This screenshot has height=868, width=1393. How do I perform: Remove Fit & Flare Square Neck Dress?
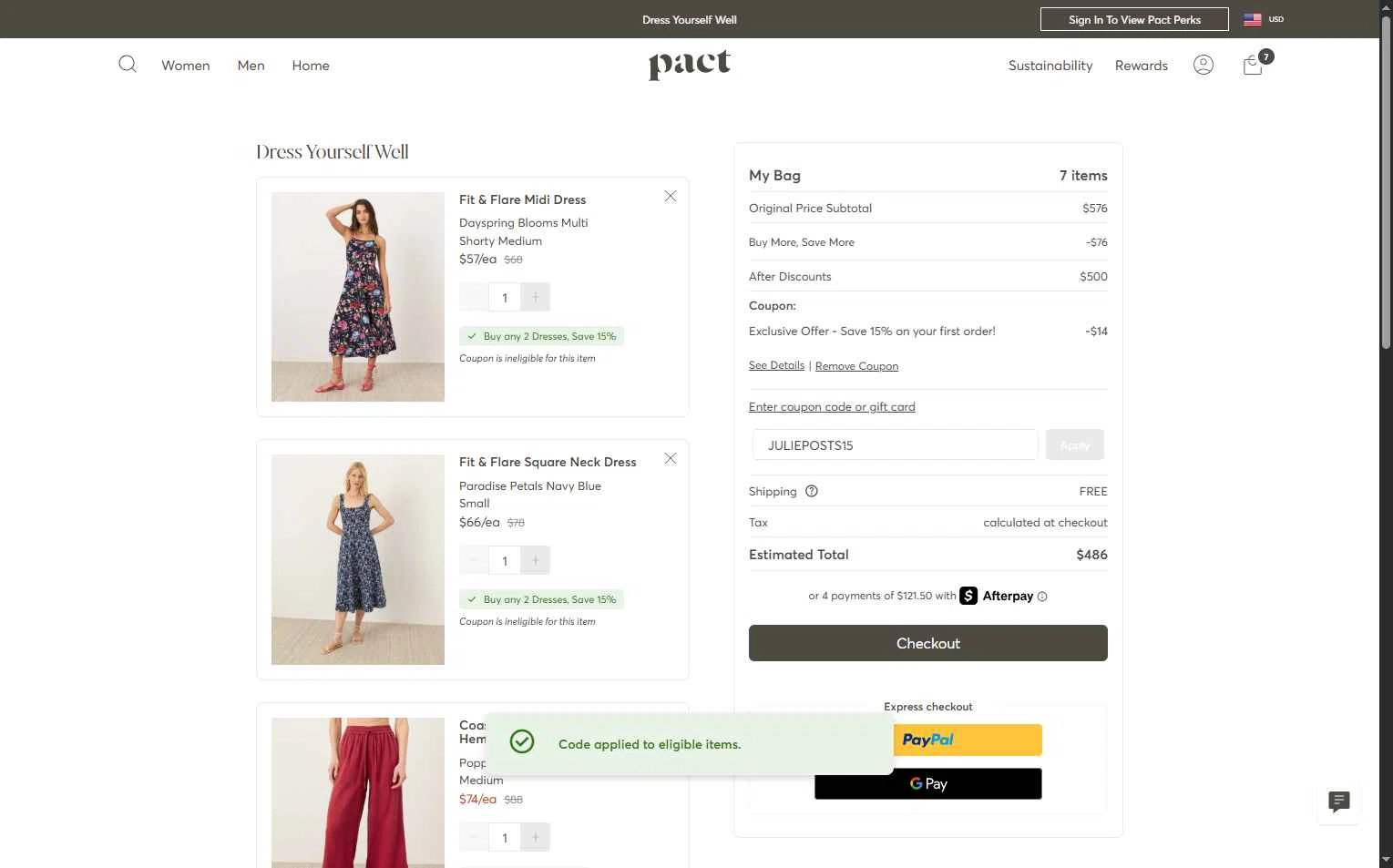click(x=671, y=459)
